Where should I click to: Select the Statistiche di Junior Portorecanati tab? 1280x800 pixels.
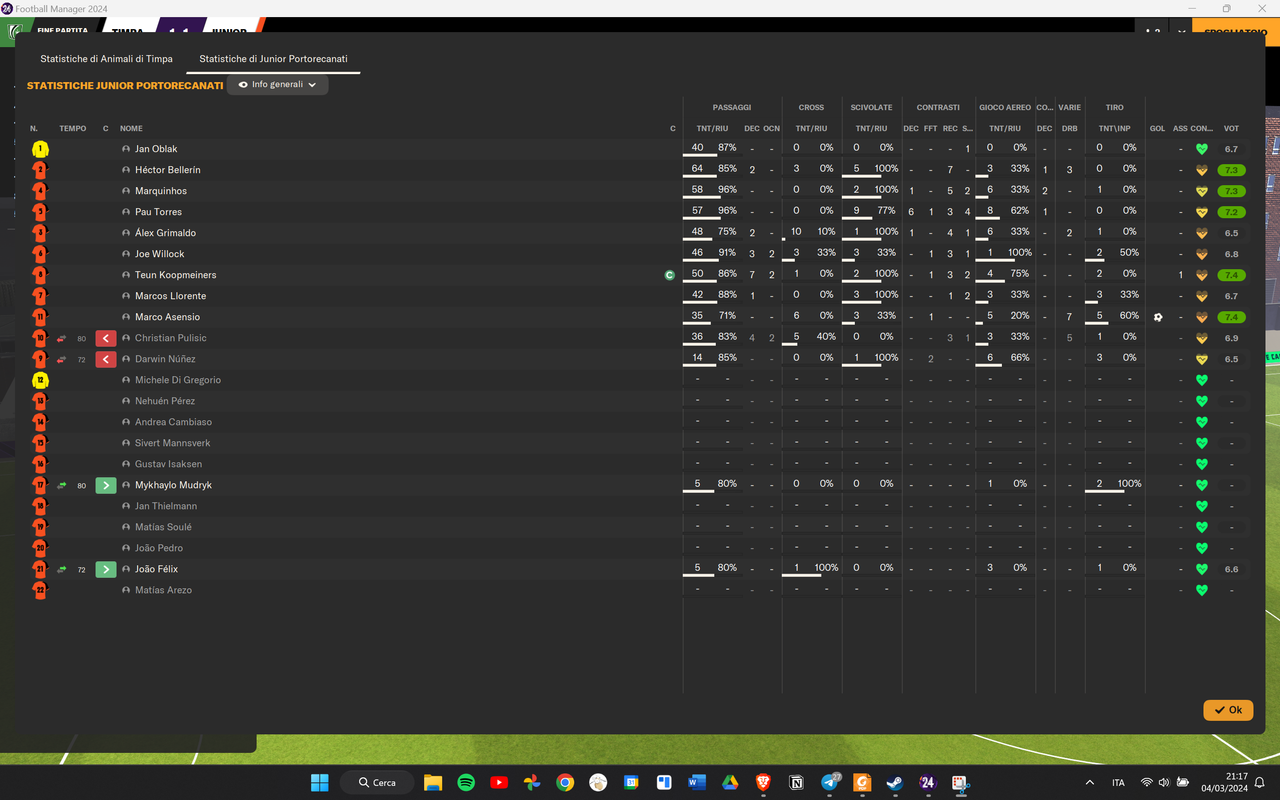pyautogui.click(x=273, y=59)
